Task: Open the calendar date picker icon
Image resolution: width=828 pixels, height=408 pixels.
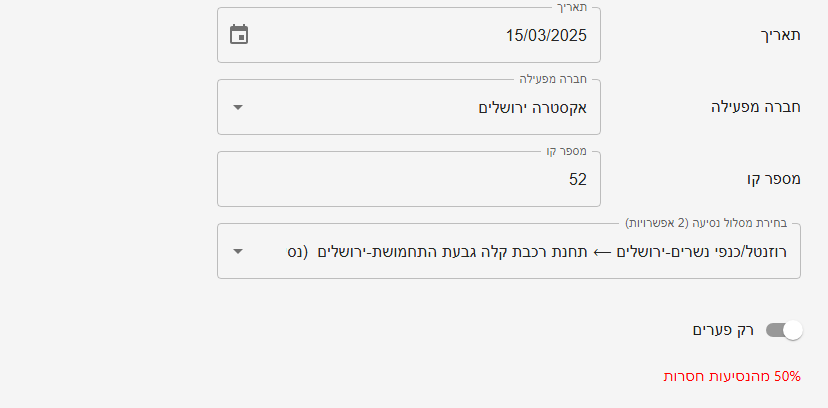Action: point(238,35)
